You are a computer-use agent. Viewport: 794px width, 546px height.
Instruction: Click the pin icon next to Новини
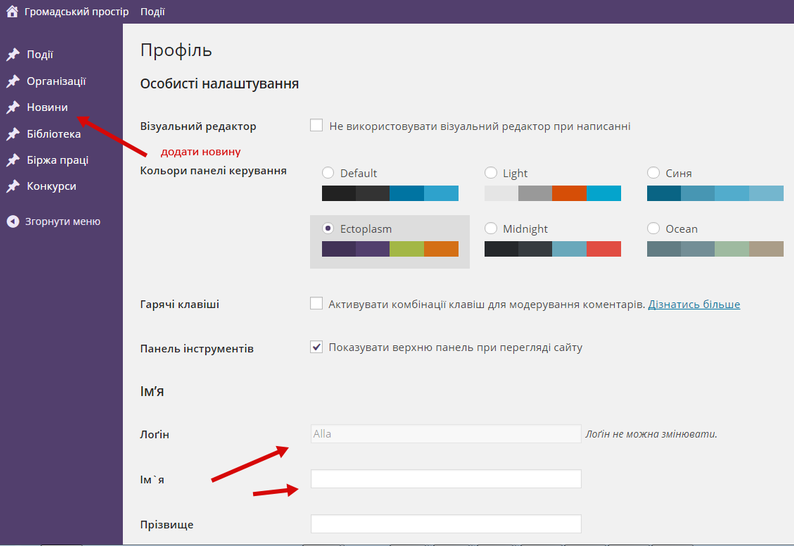tap(13, 107)
